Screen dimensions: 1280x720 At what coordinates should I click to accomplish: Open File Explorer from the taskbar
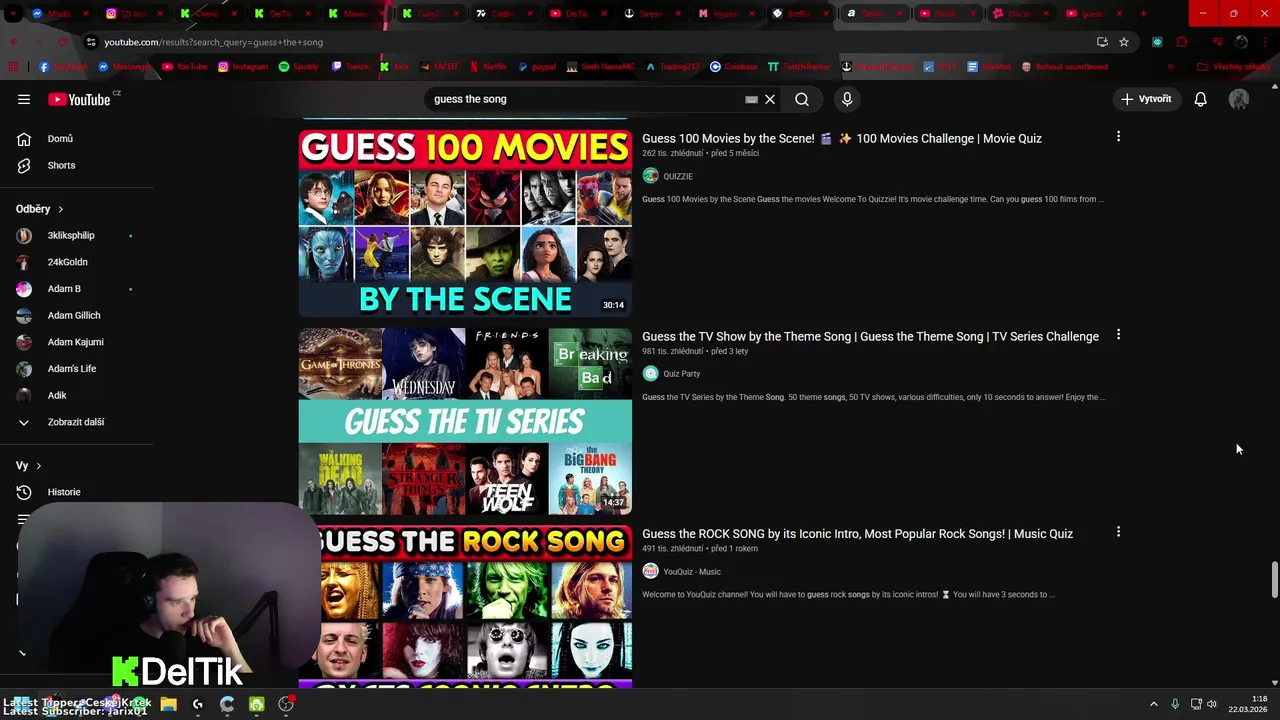point(168,704)
